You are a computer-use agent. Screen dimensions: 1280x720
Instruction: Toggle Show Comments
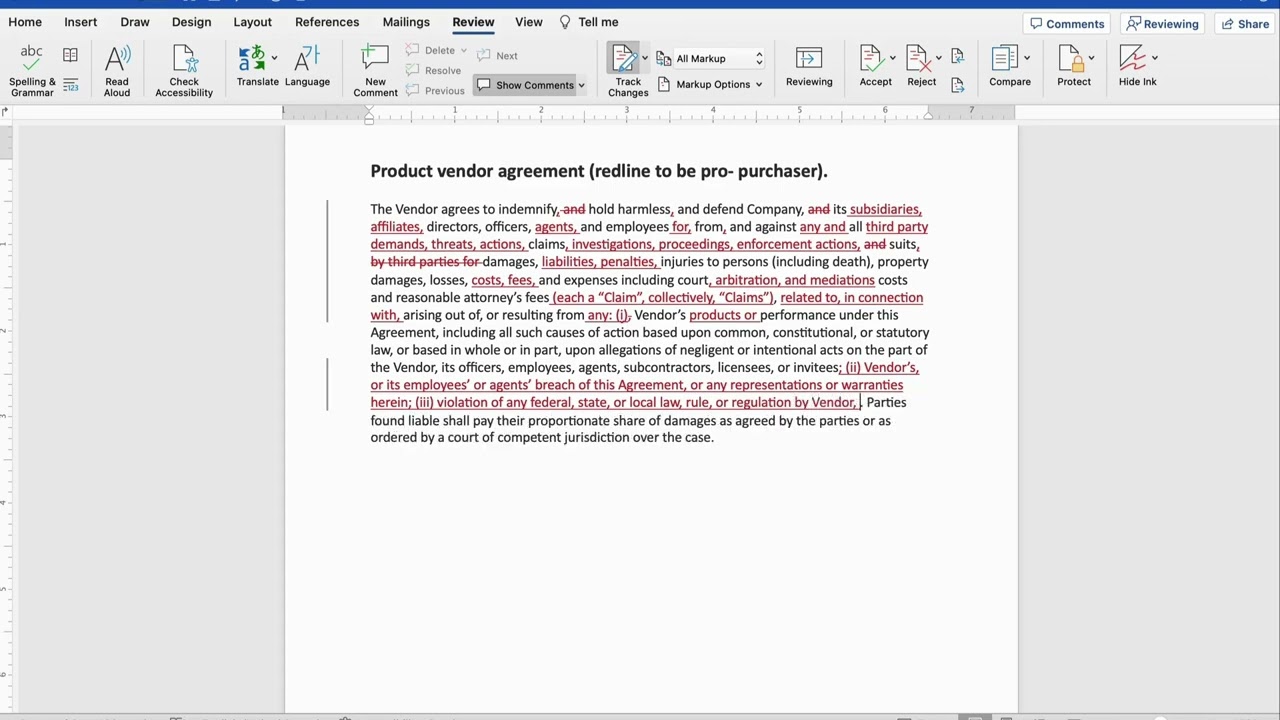(525, 85)
